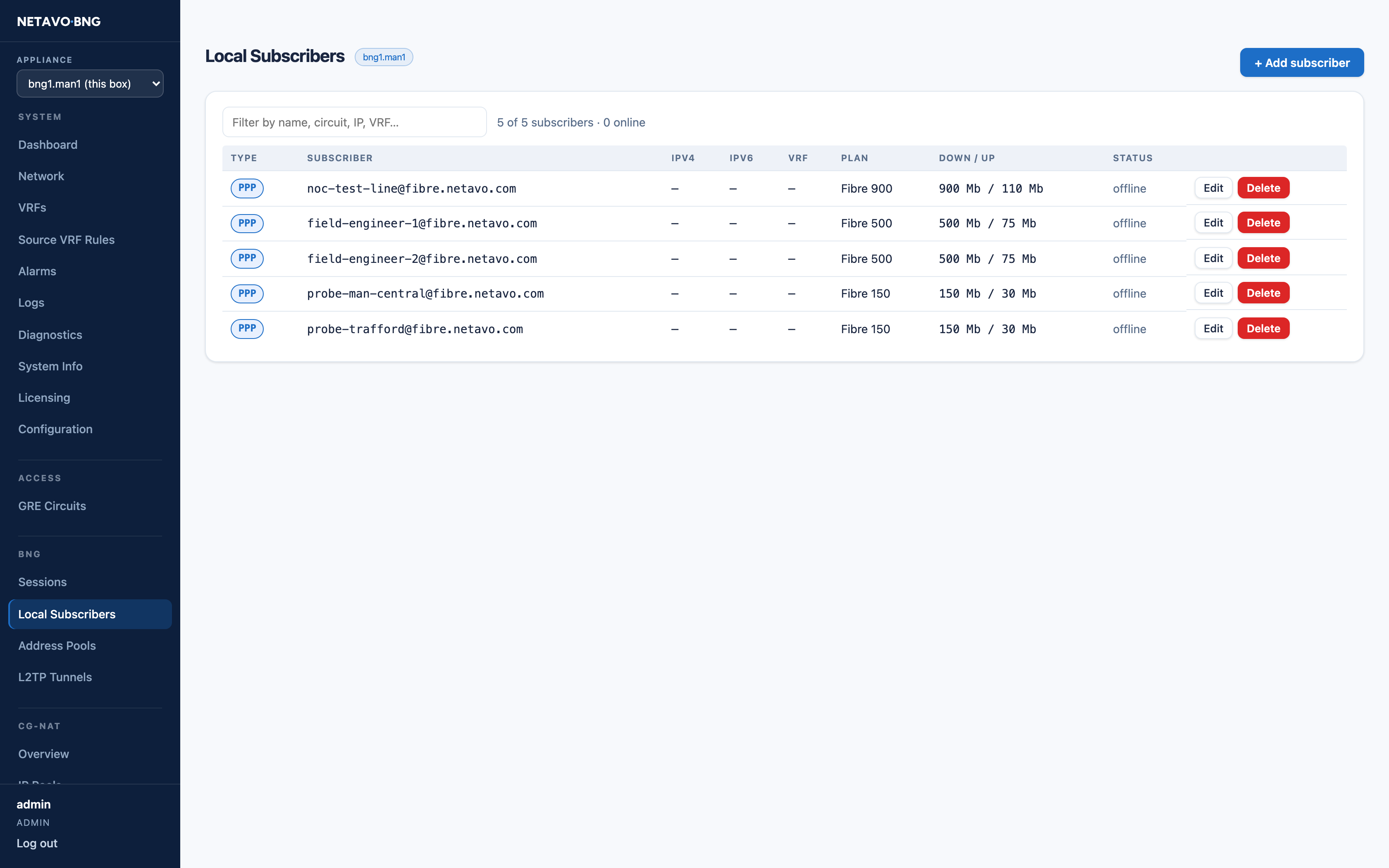Click the 900 Mb / 110 Mb value
The width and height of the screenshot is (1389, 868).
click(990, 189)
